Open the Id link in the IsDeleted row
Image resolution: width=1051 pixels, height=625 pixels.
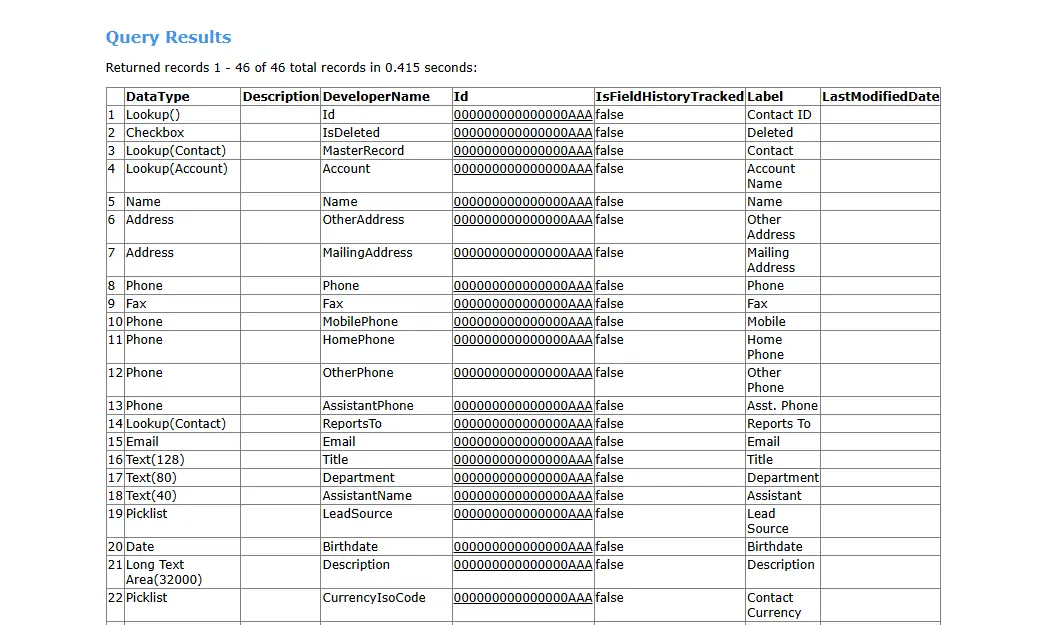[x=522, y=133]
